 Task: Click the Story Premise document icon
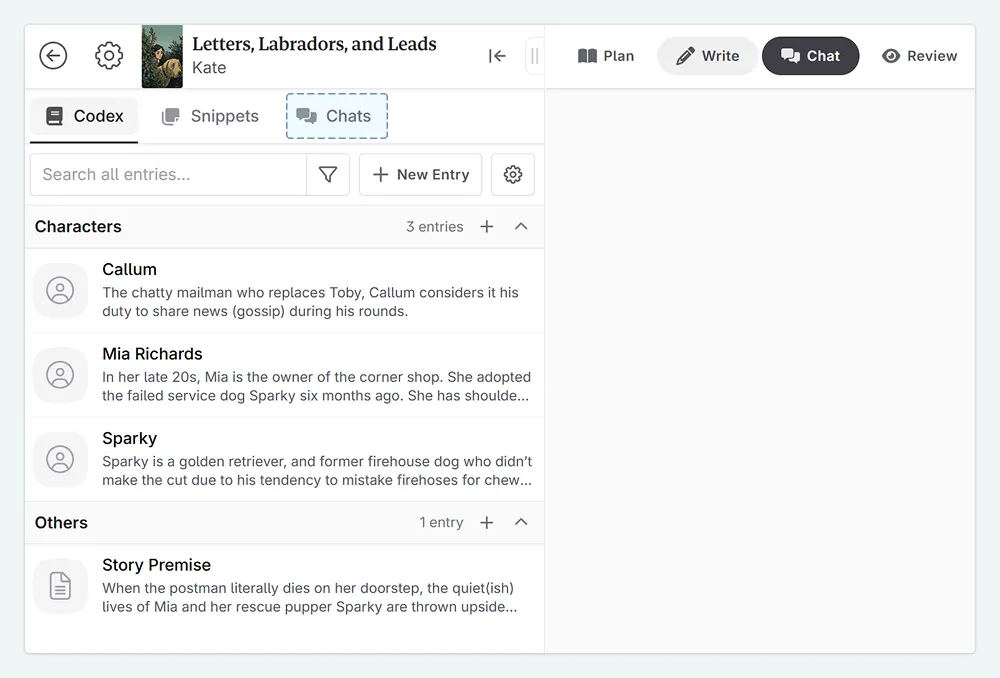(60, 586)
